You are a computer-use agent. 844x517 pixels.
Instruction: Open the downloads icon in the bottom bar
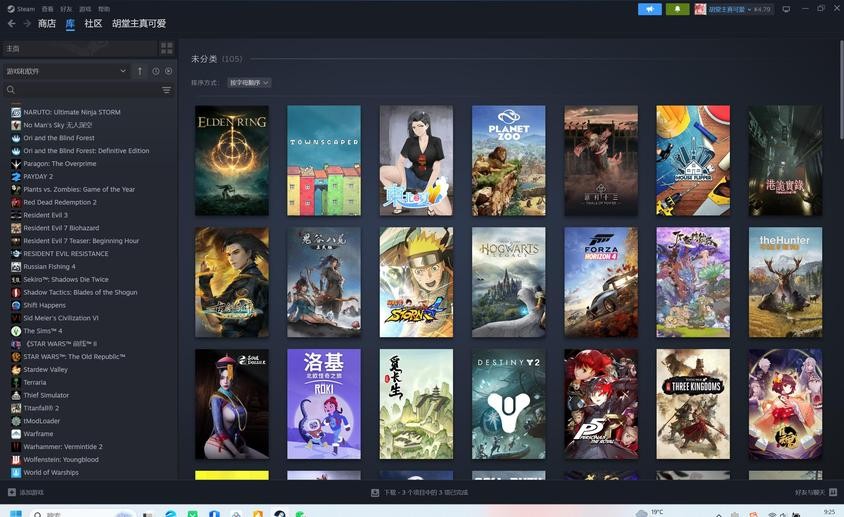[375, 492]
